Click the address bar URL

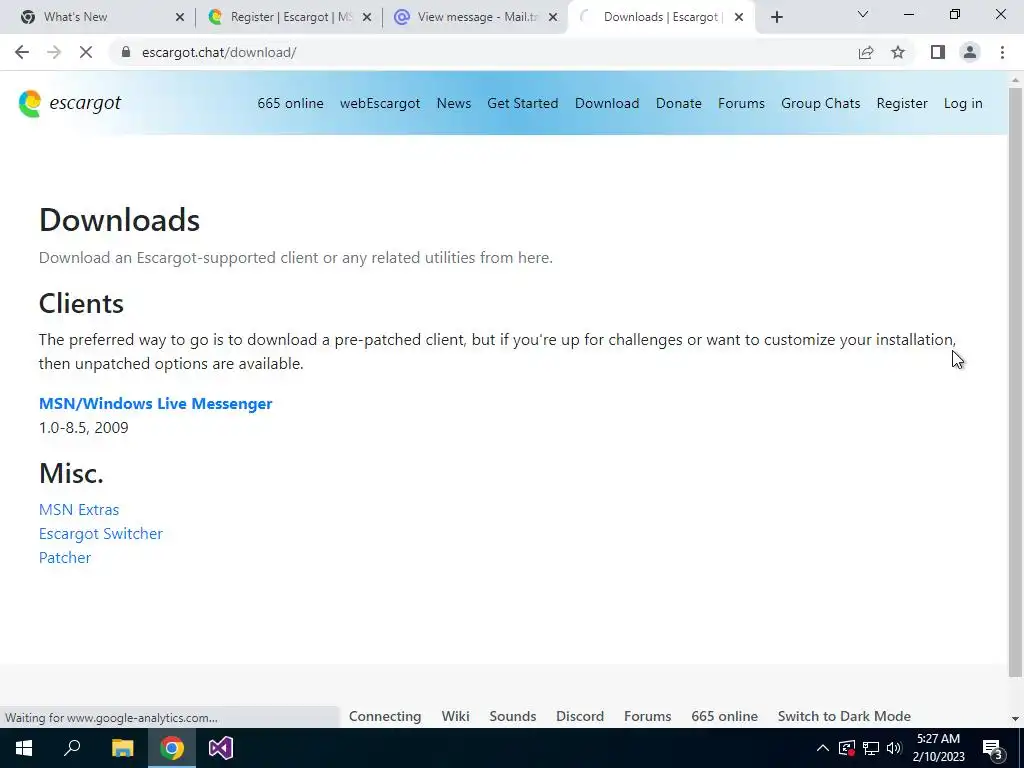tap(219, 52)
